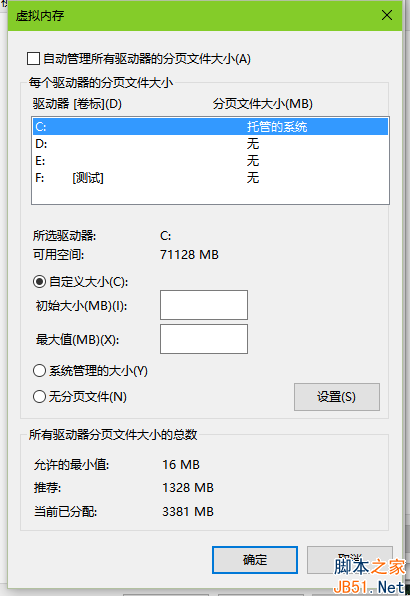410x596 pixels.
Task: Click the 设置(S) button
Action: click(337, 397)
